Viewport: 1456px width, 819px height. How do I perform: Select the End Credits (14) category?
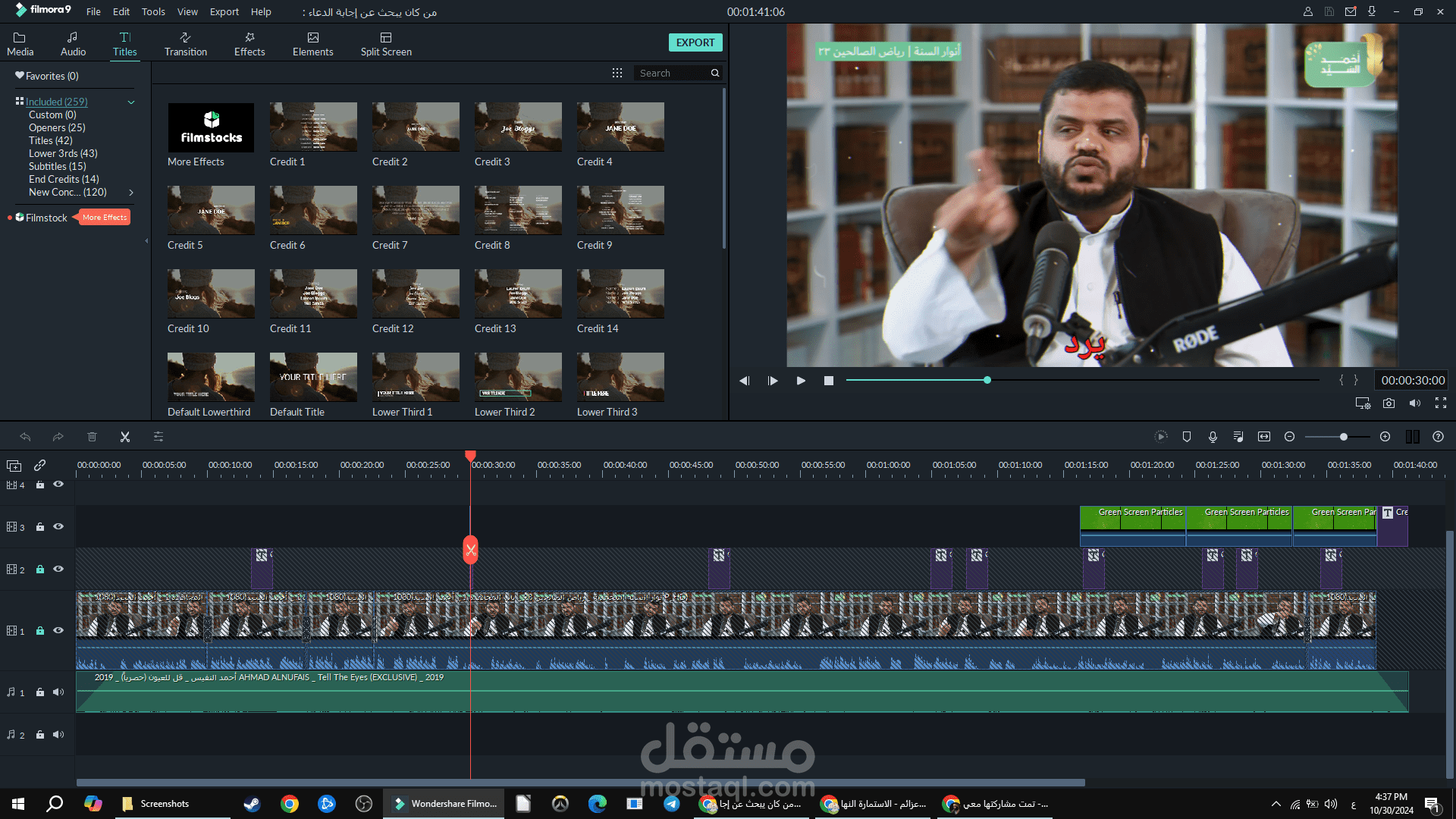pyautogui.click(x=64, y=180)
